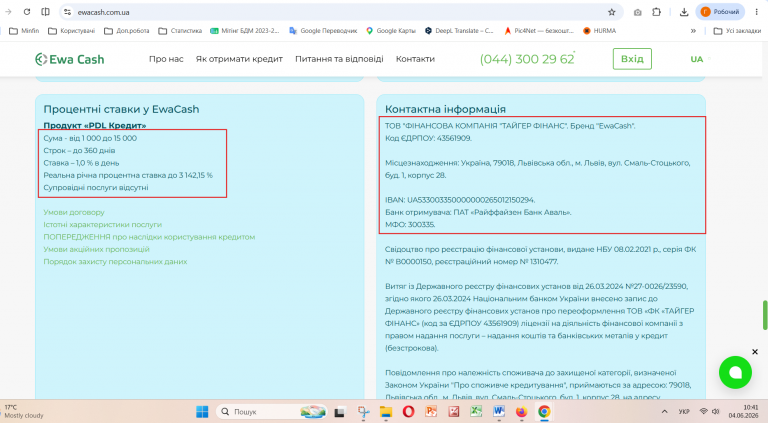
Task: Open the Про нас menu item
Action: click(166, 59)
